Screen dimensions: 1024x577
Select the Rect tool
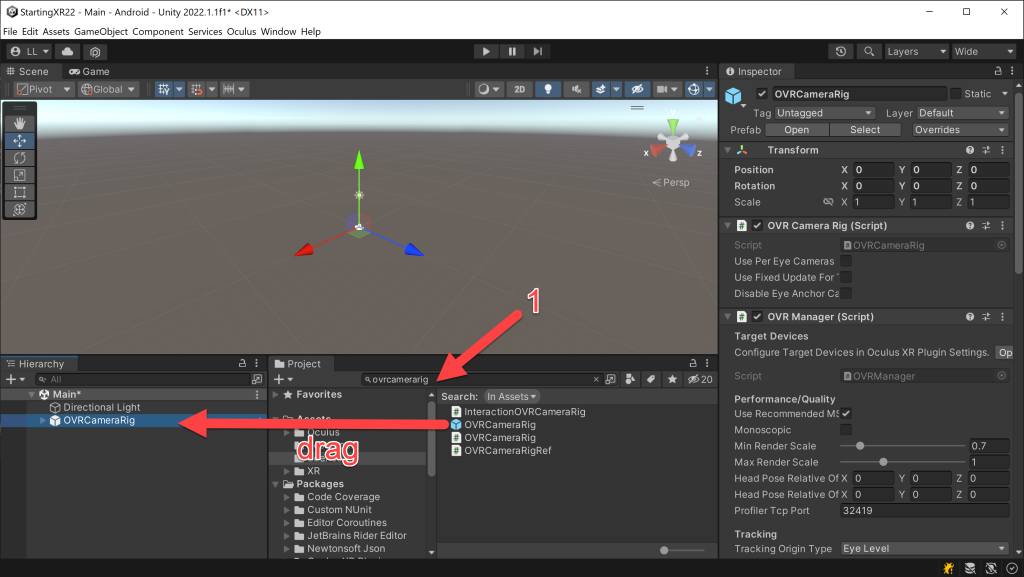click(20, 193)
